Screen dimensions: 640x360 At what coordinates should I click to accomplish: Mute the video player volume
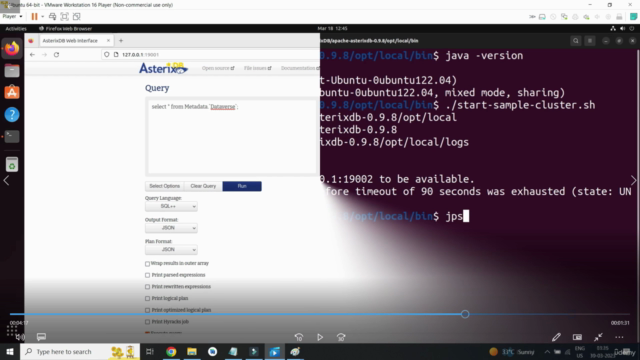[x=20, y=337]
